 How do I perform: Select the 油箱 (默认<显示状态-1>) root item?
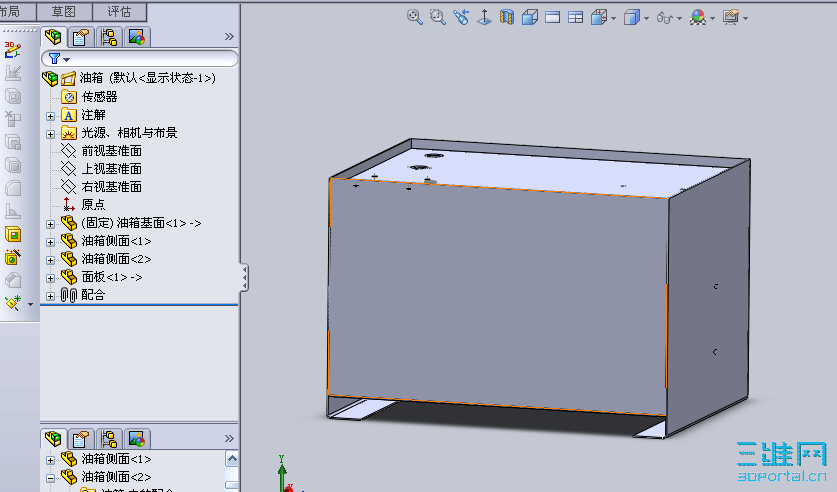click(x=148, y=78)
